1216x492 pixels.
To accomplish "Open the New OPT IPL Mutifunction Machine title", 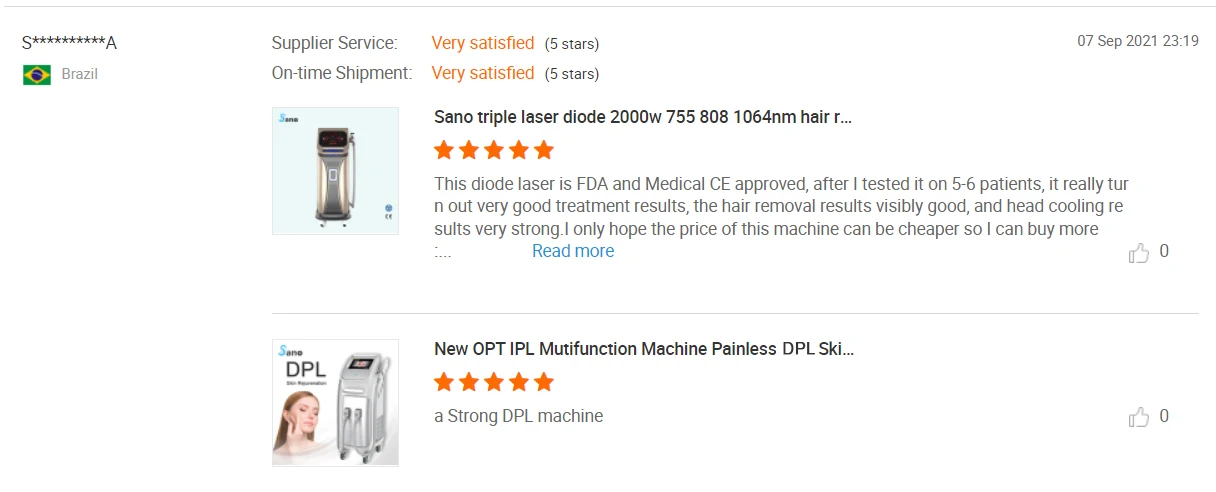I will click(644, 349).
